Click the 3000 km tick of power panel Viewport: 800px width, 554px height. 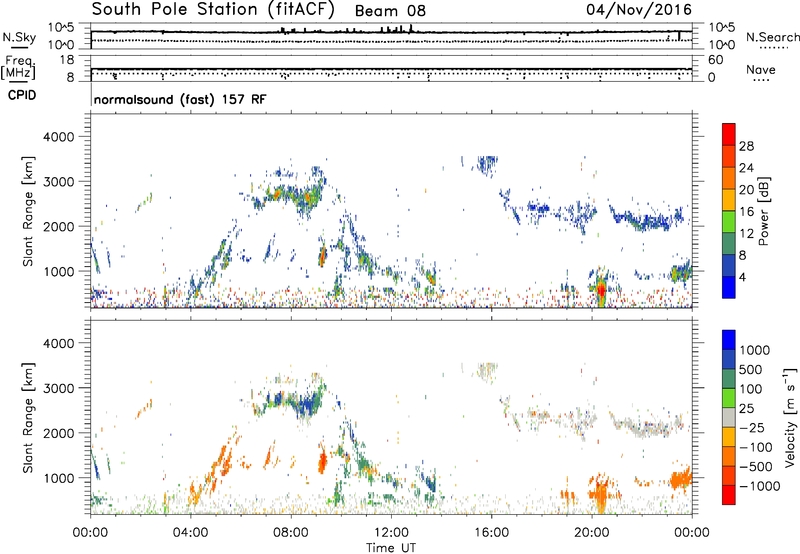(x=58, y=182)
